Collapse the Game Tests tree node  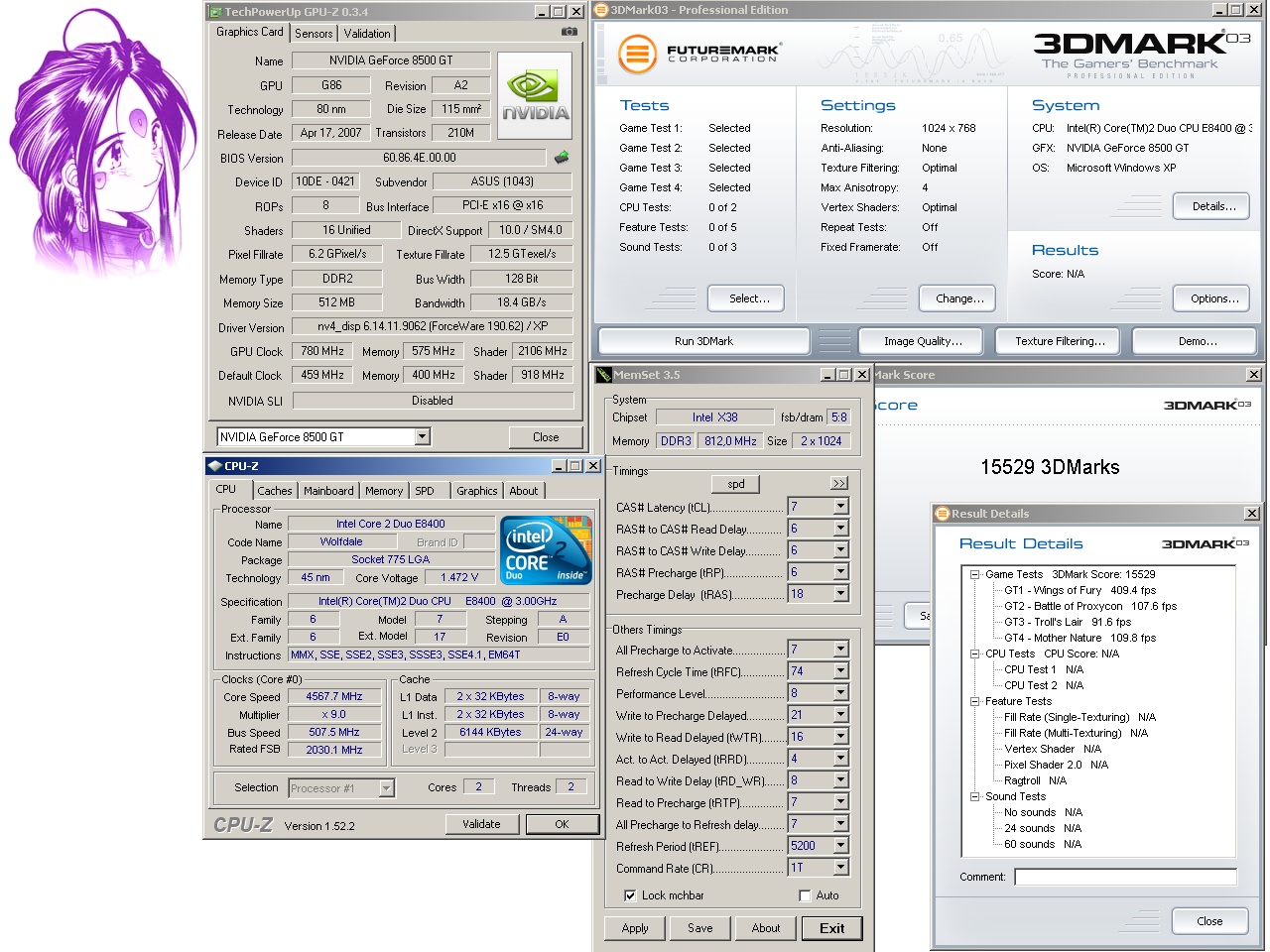(974, 574)
